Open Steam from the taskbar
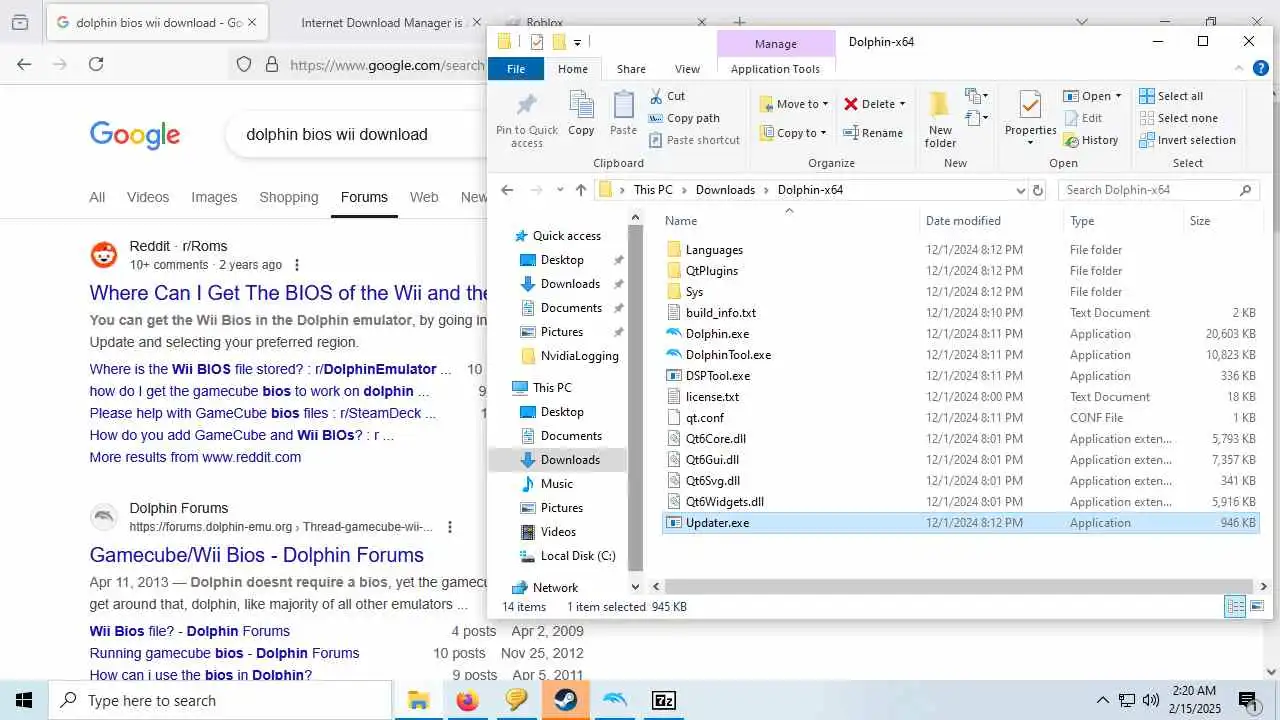Image resolution: width=1280 pixels, height=720 pixels. [x=565, y=700]
